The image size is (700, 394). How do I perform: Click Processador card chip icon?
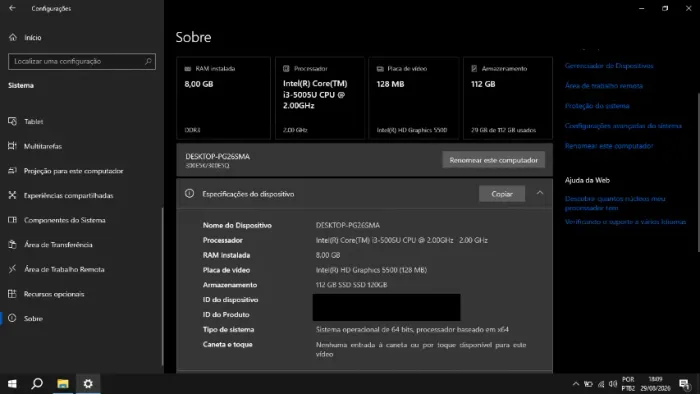[x=286, y=69]
